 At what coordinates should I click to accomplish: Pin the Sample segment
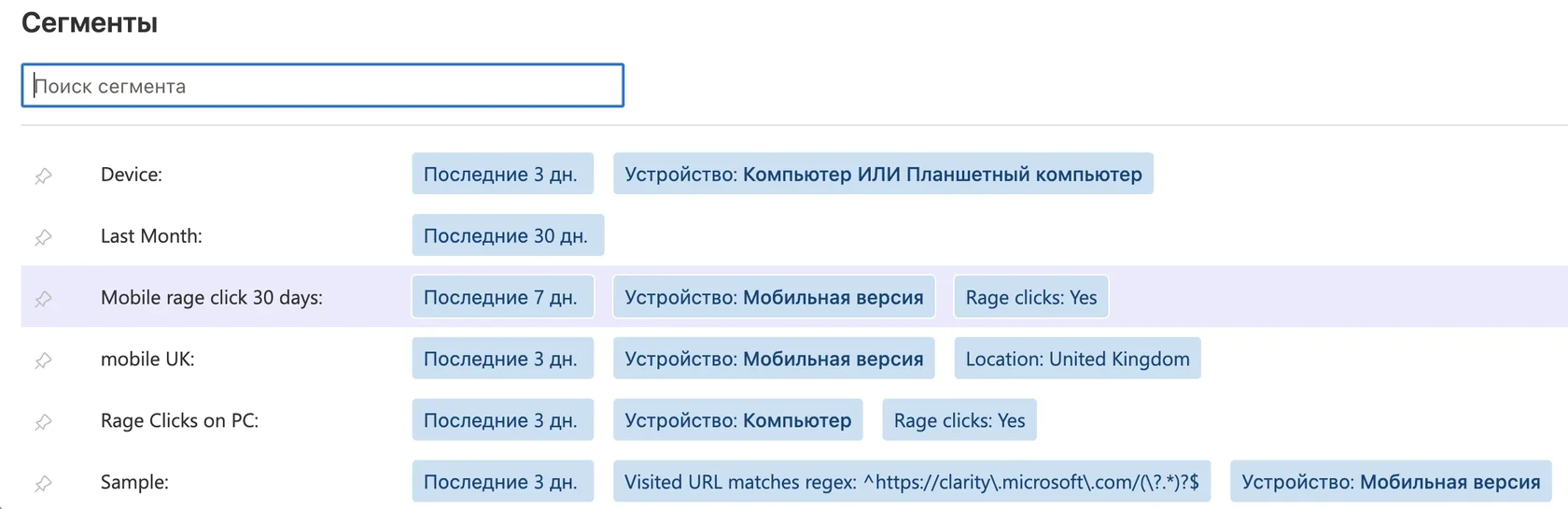(x=44, y=483)
